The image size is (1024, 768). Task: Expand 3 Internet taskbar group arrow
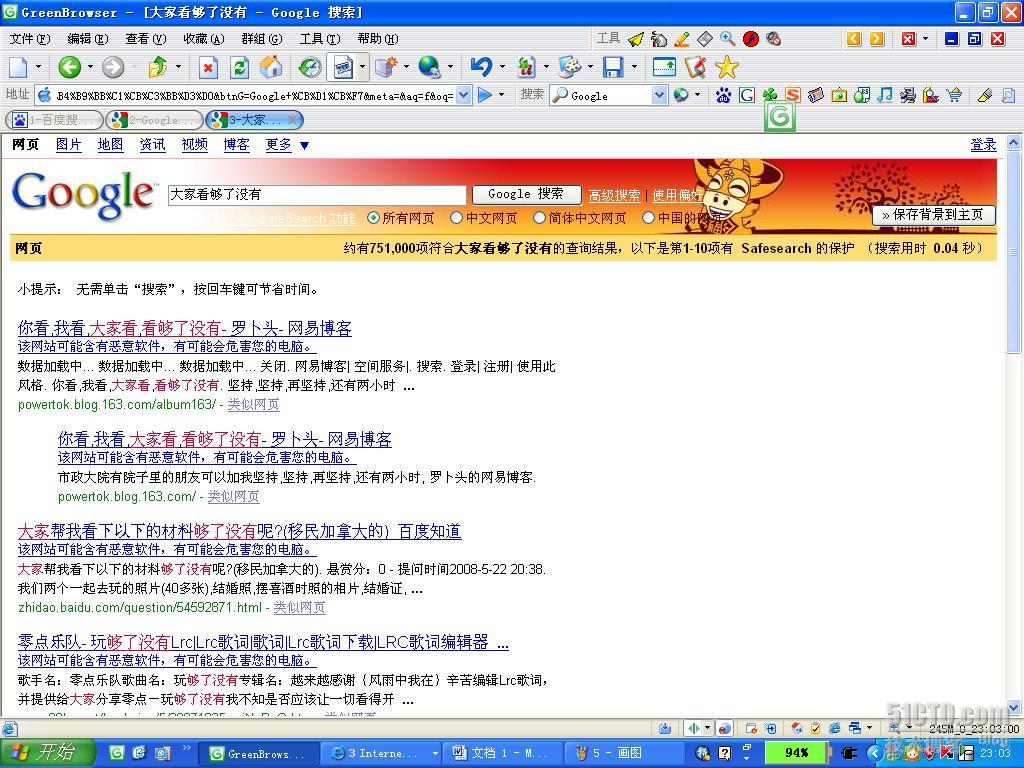pyautogui.click(x=435, y=753)
